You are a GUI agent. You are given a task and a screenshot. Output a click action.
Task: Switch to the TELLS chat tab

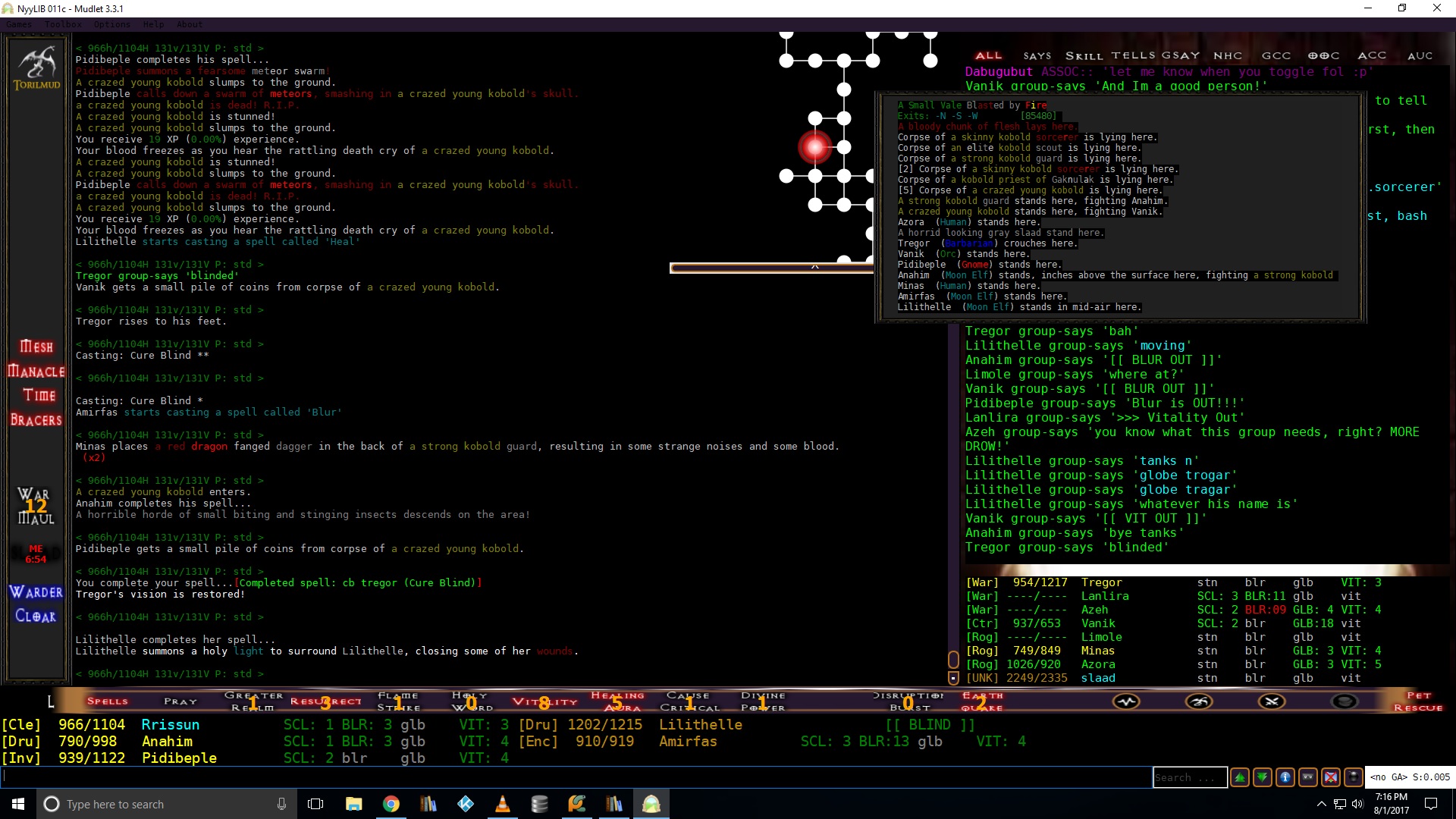coord(1134,55)
